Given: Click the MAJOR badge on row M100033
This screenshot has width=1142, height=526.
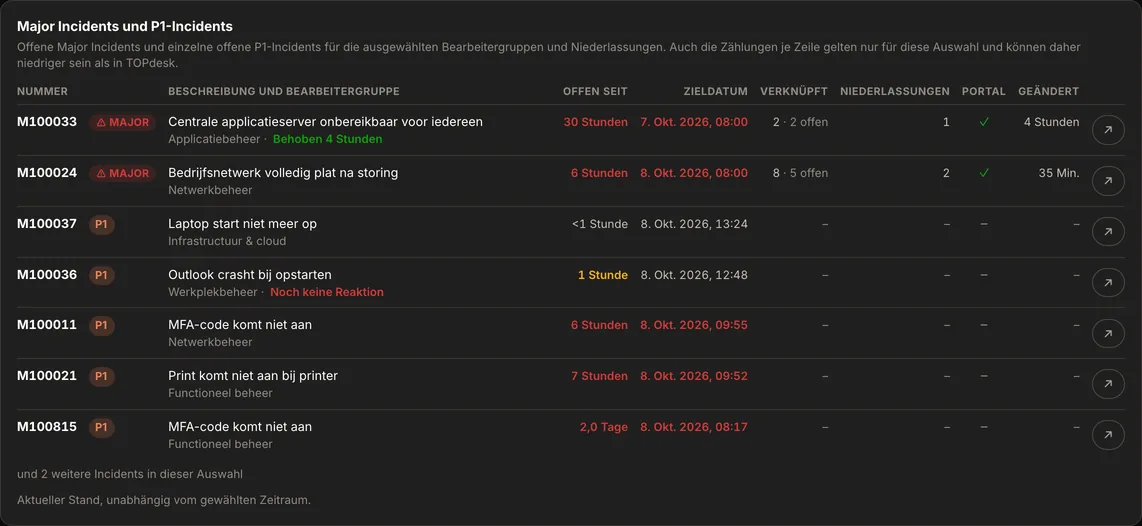Looking at the screenshot, I should [122, 122].
